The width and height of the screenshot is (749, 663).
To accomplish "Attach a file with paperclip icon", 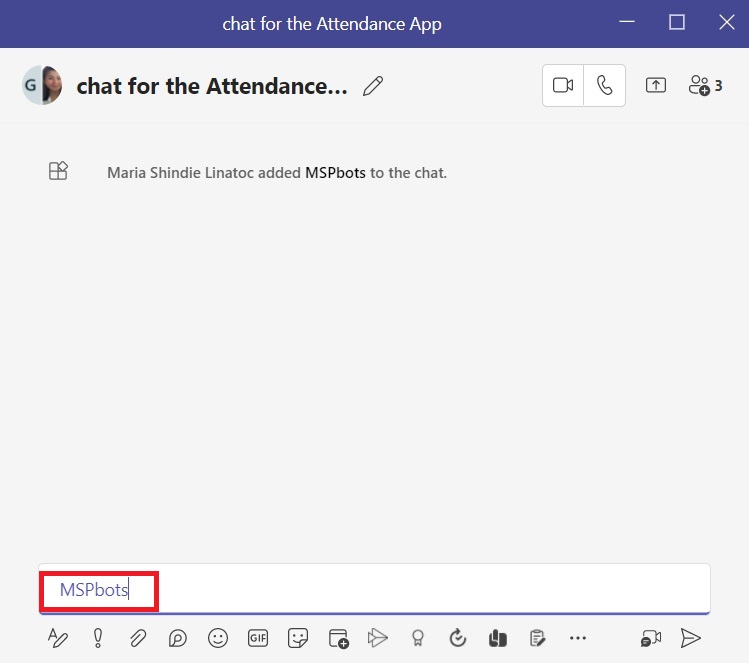I will point(138,638).
